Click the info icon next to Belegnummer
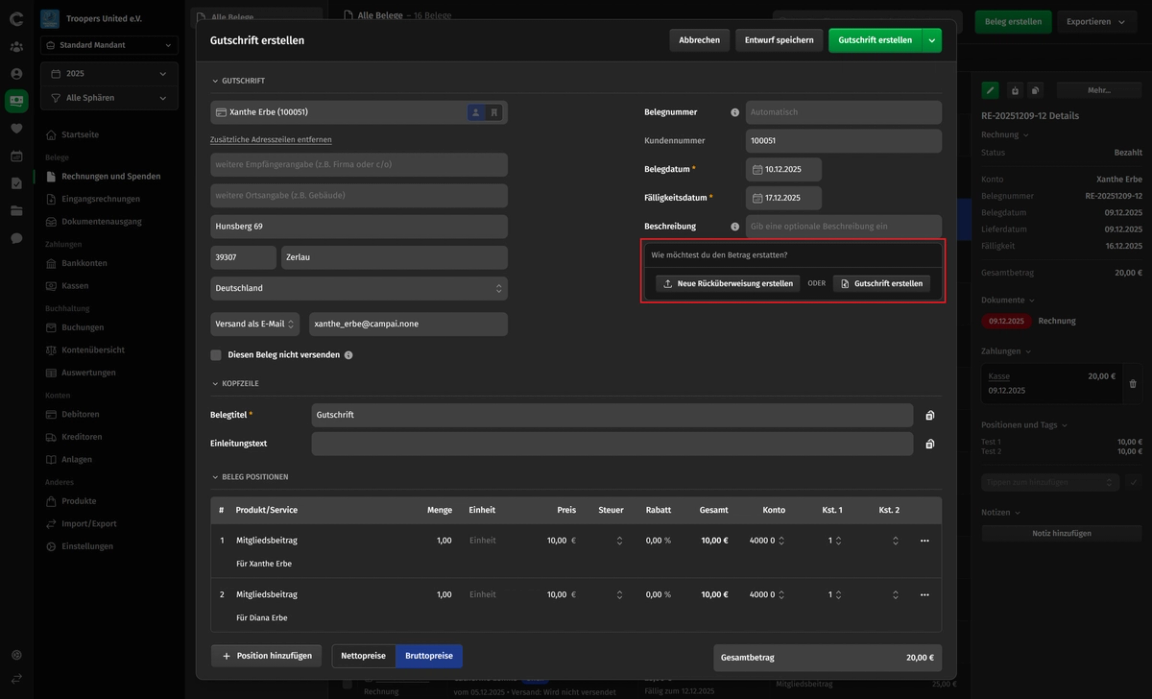This screenshot has height=699, width=1152. 735,113
